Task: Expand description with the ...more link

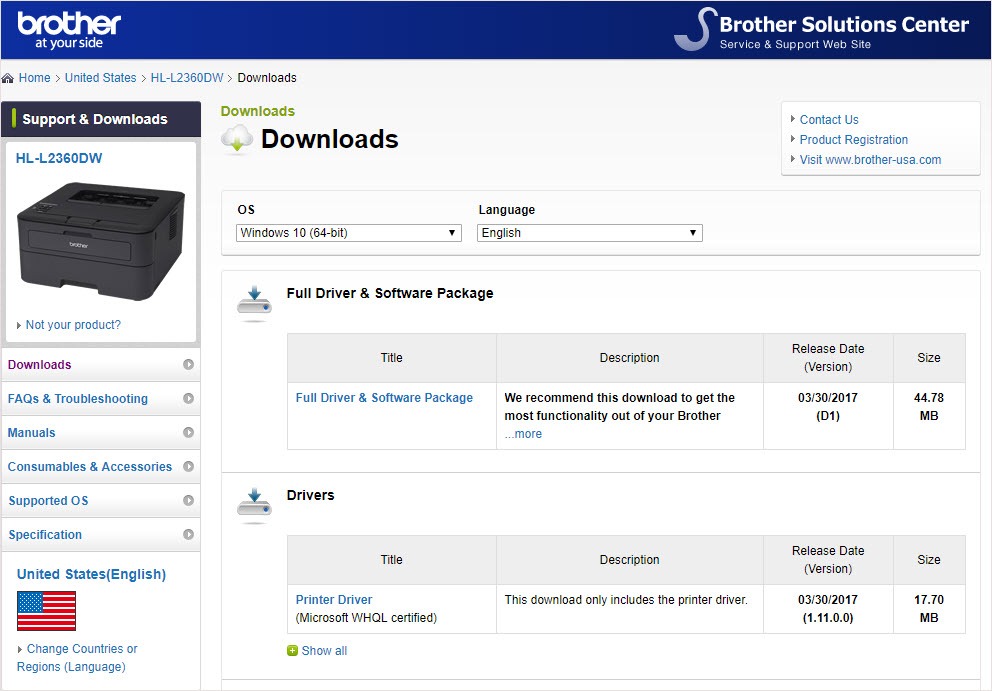Action: (523, 434)
